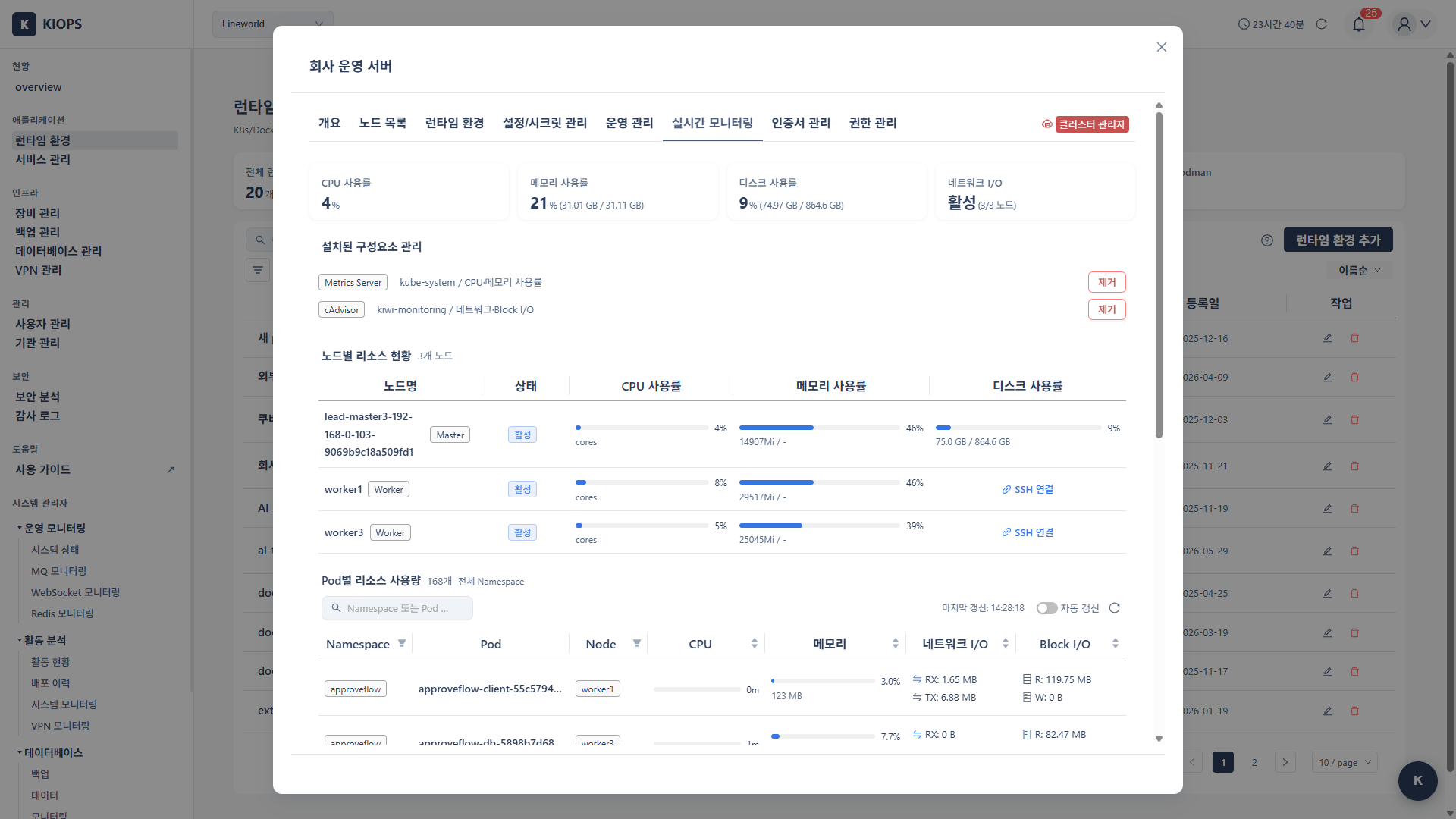
Task: Click the modal vertical scrollbar thumb
Action: click(x=1159, y=275)
